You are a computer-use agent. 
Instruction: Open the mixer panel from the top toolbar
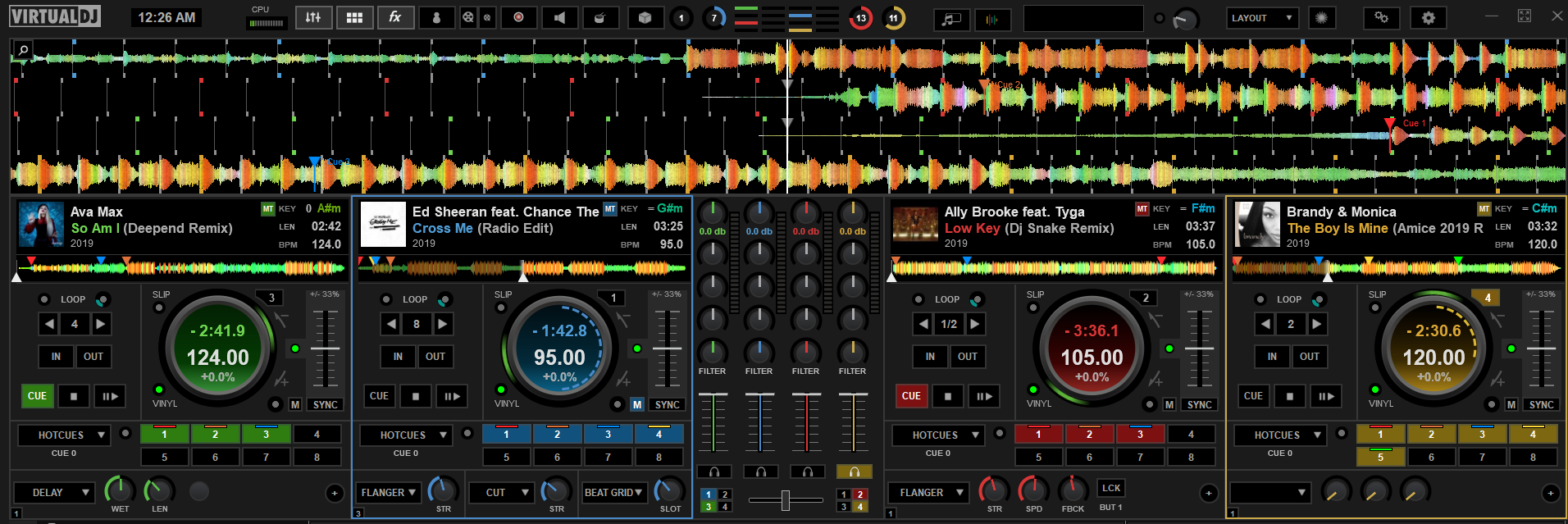click(313, 17)
